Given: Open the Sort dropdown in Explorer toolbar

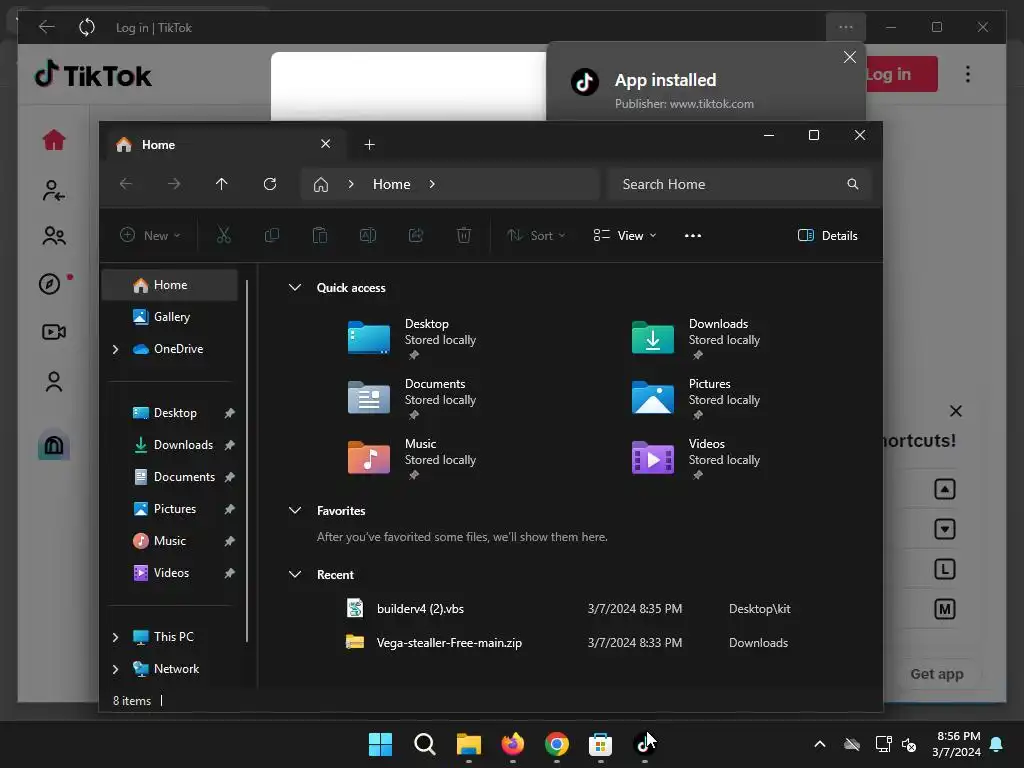Looking at the screenshot, I should point(536,236).
